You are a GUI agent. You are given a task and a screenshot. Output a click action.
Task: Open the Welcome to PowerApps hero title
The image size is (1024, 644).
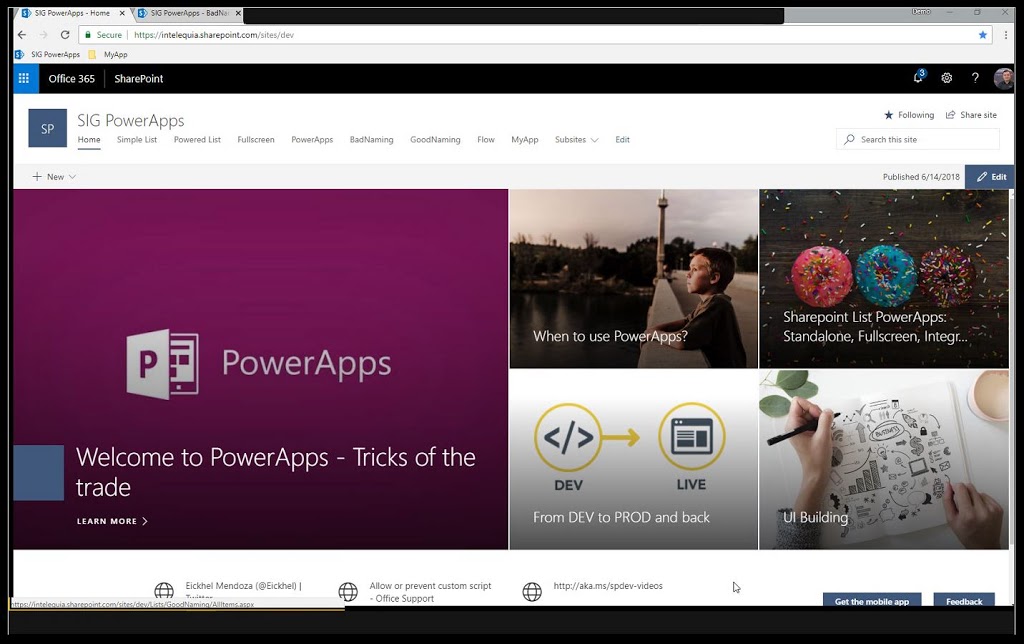(276, 472)
